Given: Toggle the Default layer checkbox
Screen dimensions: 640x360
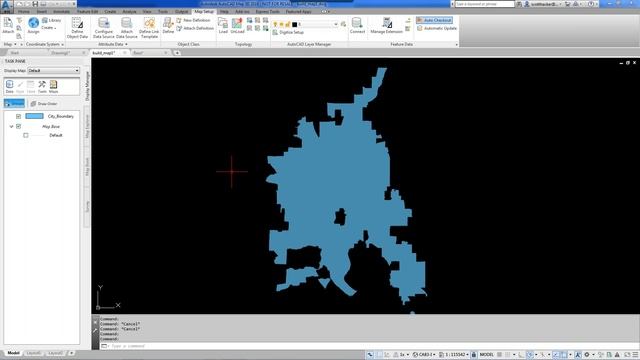Looking at the screenshot, I should (26, 135).
